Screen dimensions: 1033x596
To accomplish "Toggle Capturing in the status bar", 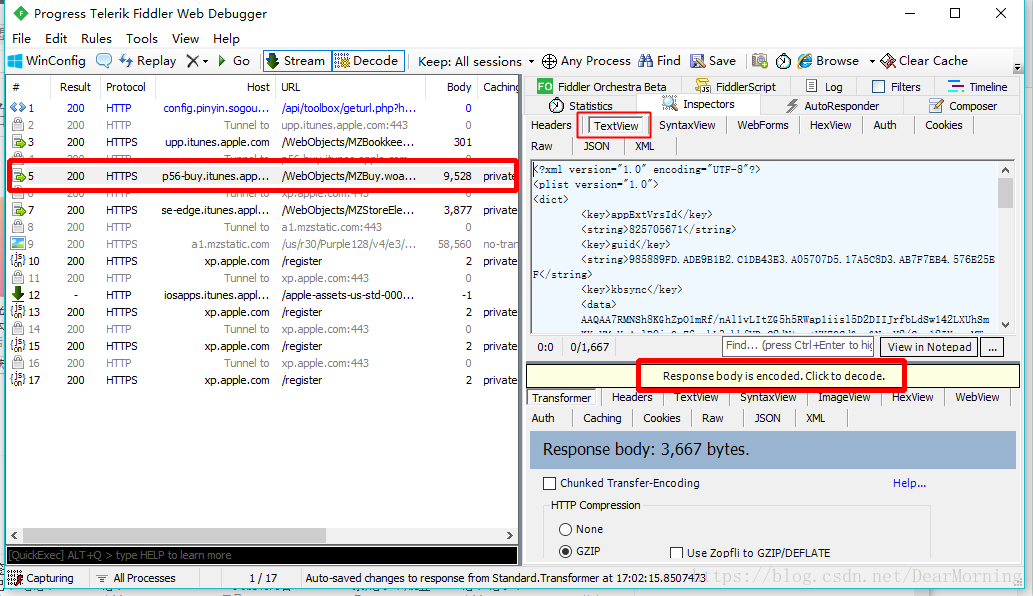I will pyautogui.click(x=41, y=578).
